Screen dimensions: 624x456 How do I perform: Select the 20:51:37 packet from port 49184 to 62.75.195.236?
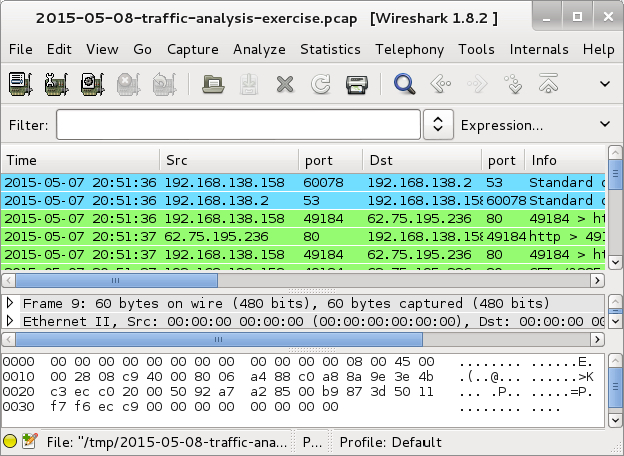(x=303, y=254)
